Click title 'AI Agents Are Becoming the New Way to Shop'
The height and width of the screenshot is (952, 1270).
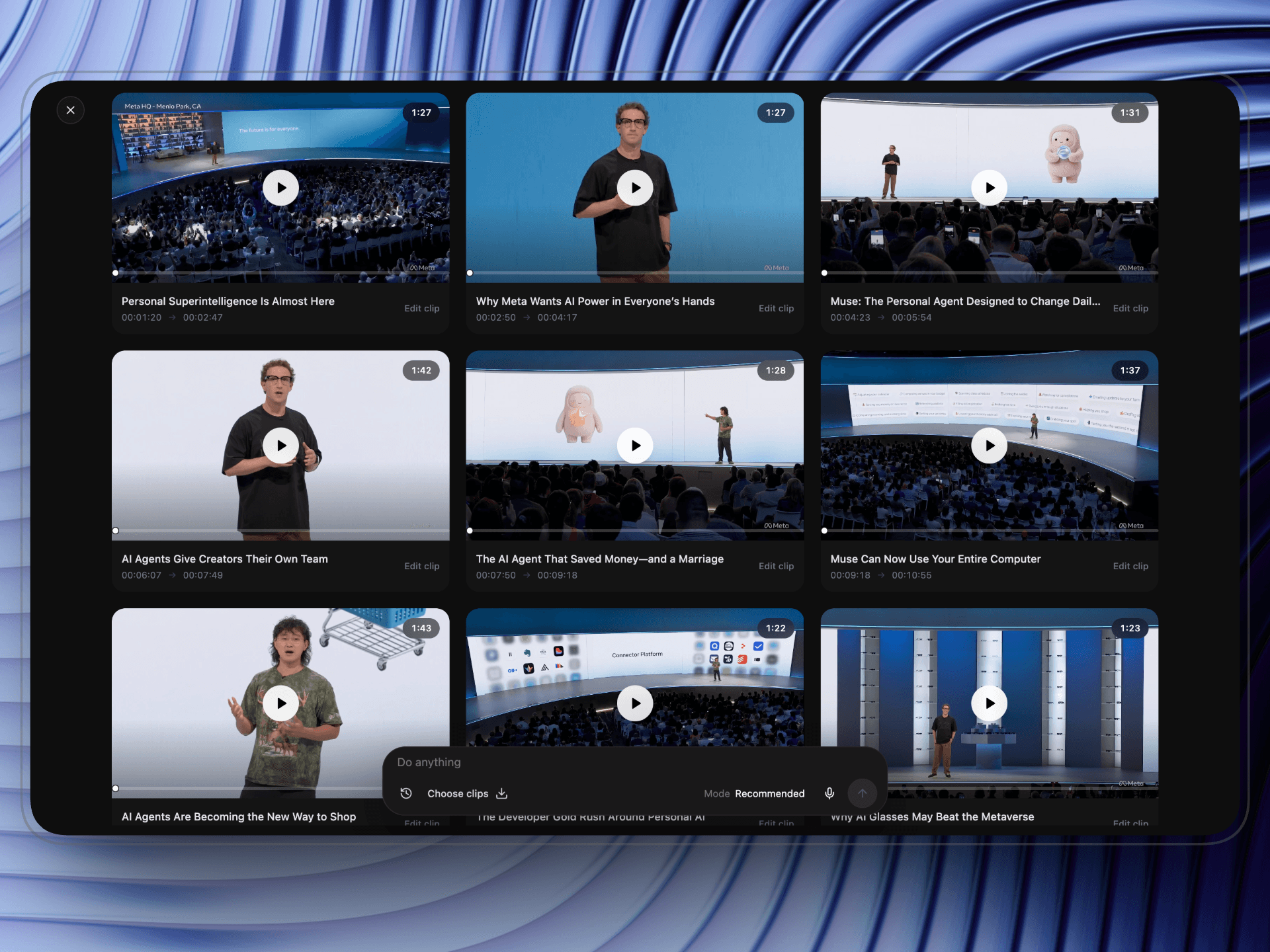(239, 816)
